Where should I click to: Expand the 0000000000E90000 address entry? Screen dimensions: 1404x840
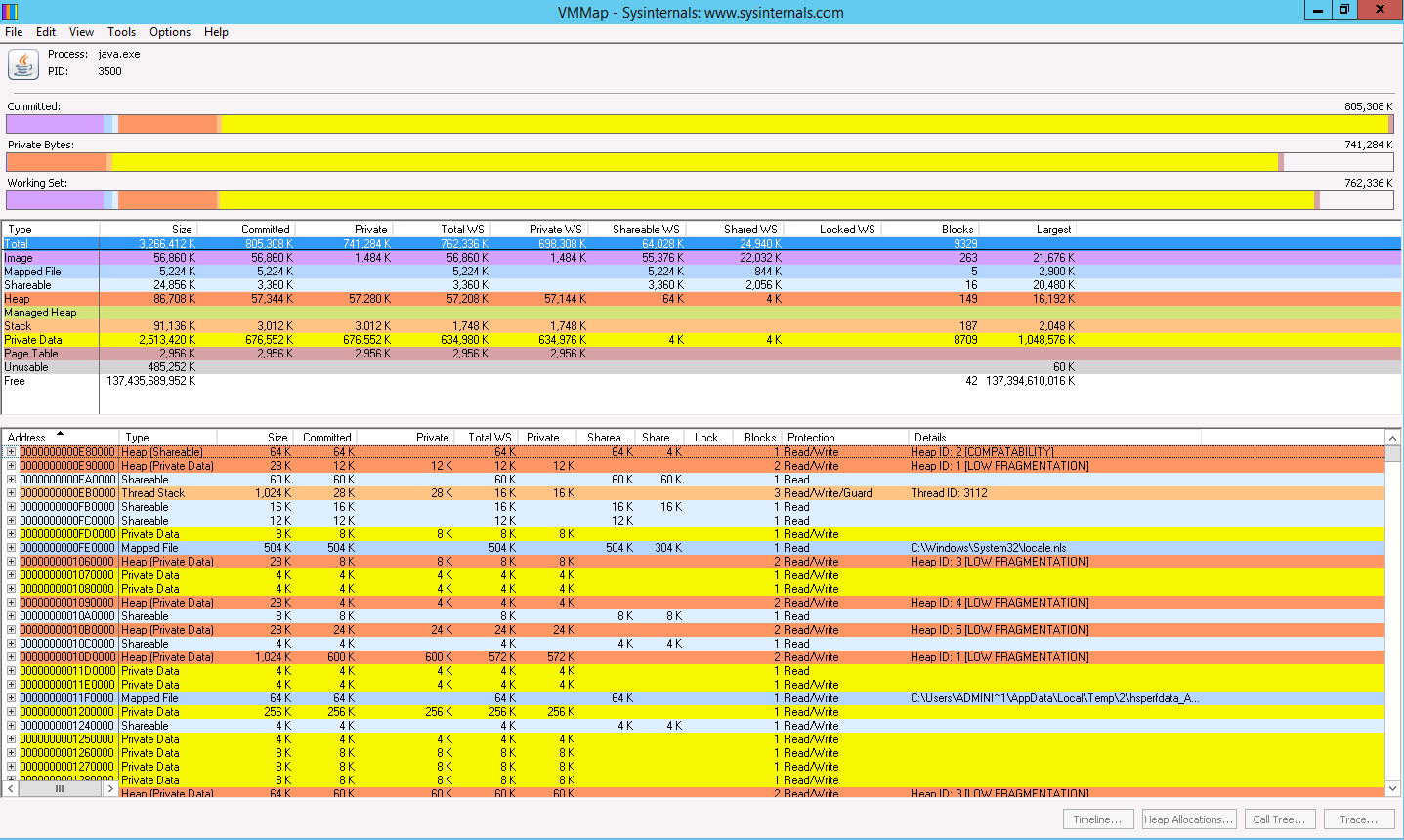click(x=11, y=466)
